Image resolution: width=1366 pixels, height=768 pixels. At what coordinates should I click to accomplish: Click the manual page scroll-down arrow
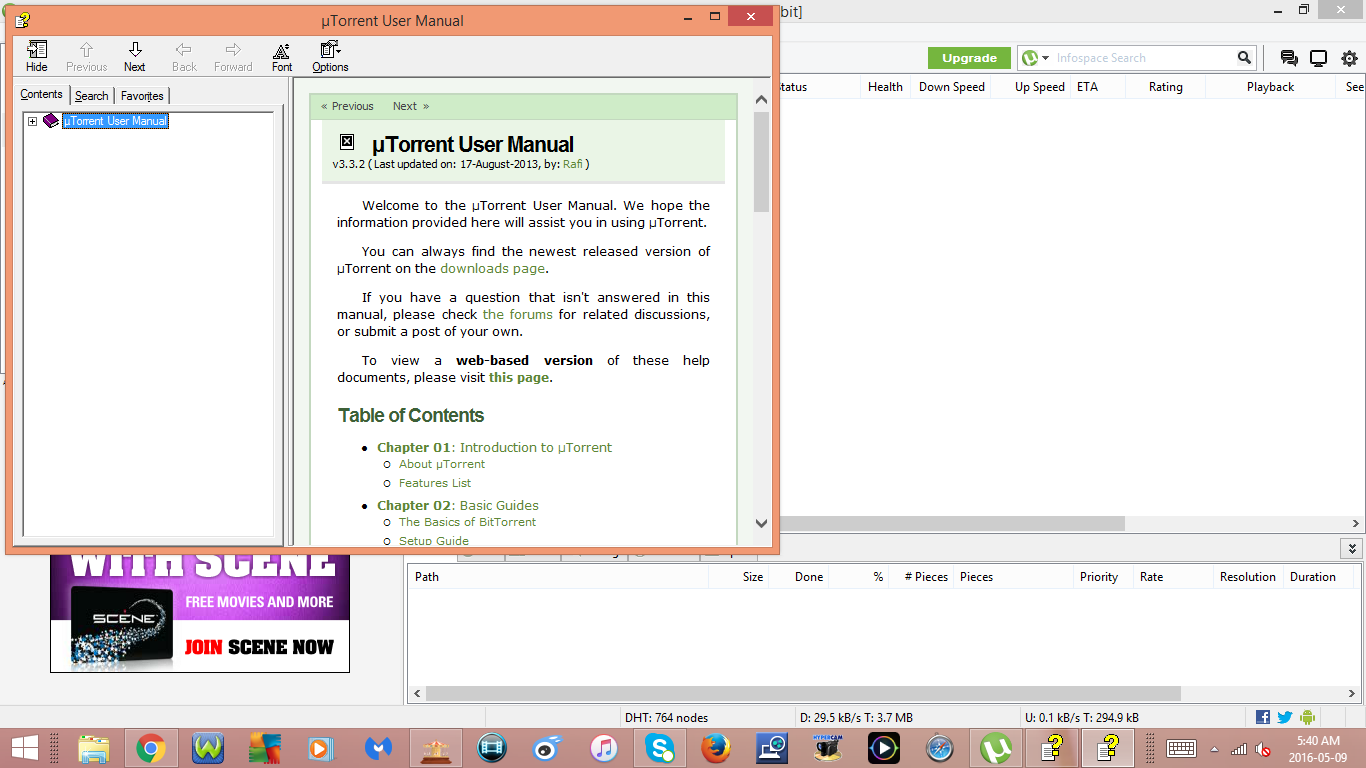(x=761, y=523)
